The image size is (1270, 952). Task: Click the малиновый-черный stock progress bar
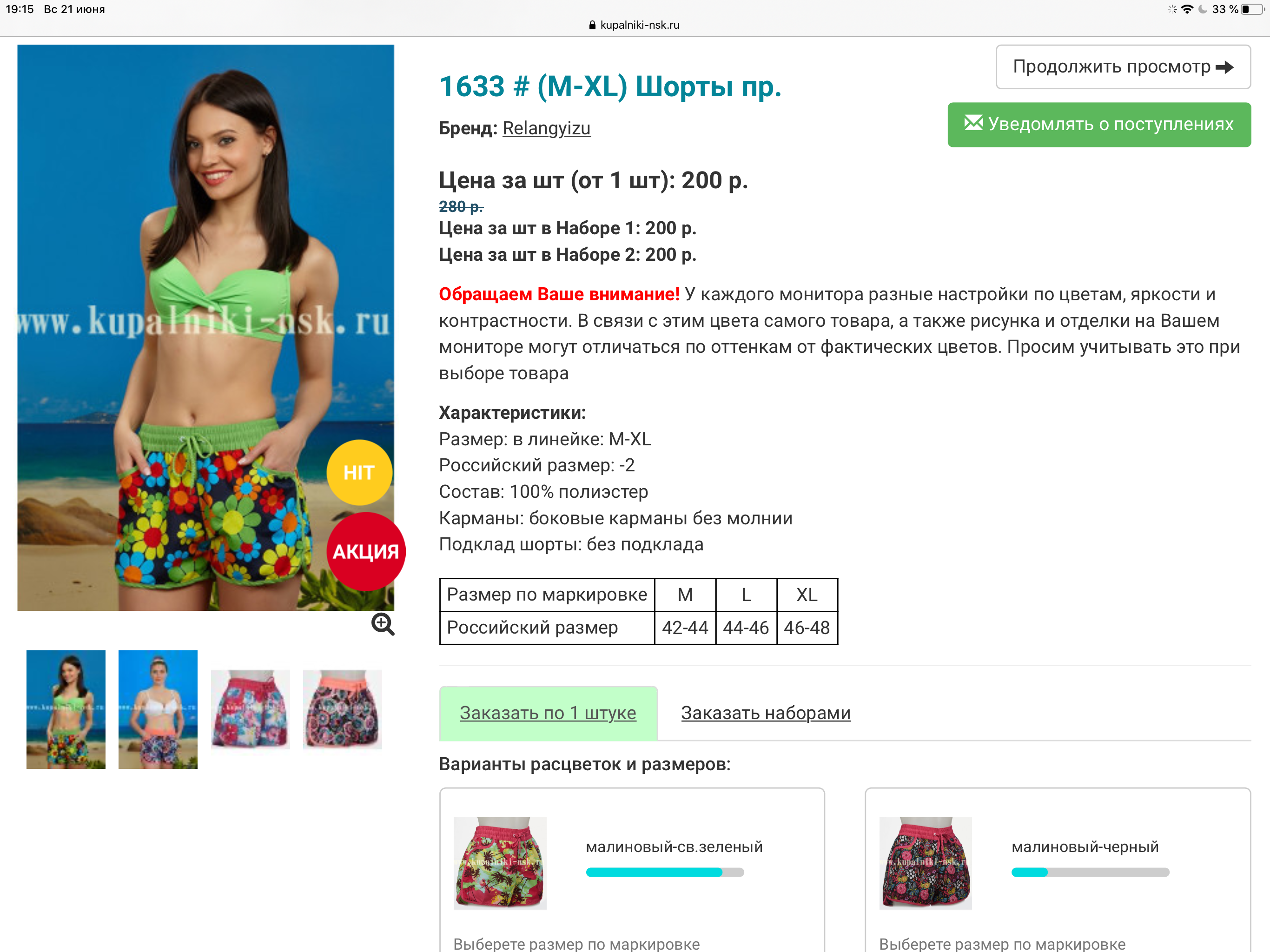(x=1090, y=872)
